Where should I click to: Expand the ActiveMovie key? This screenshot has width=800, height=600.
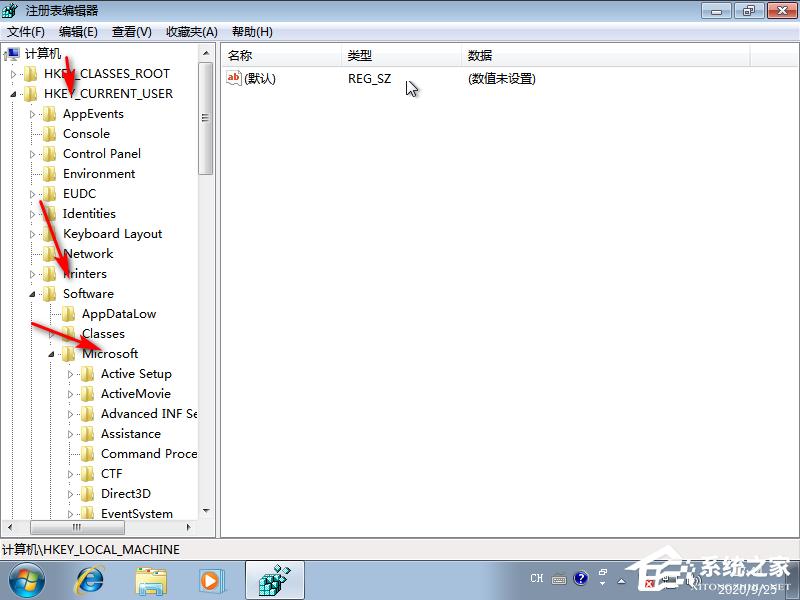(70, 394)
